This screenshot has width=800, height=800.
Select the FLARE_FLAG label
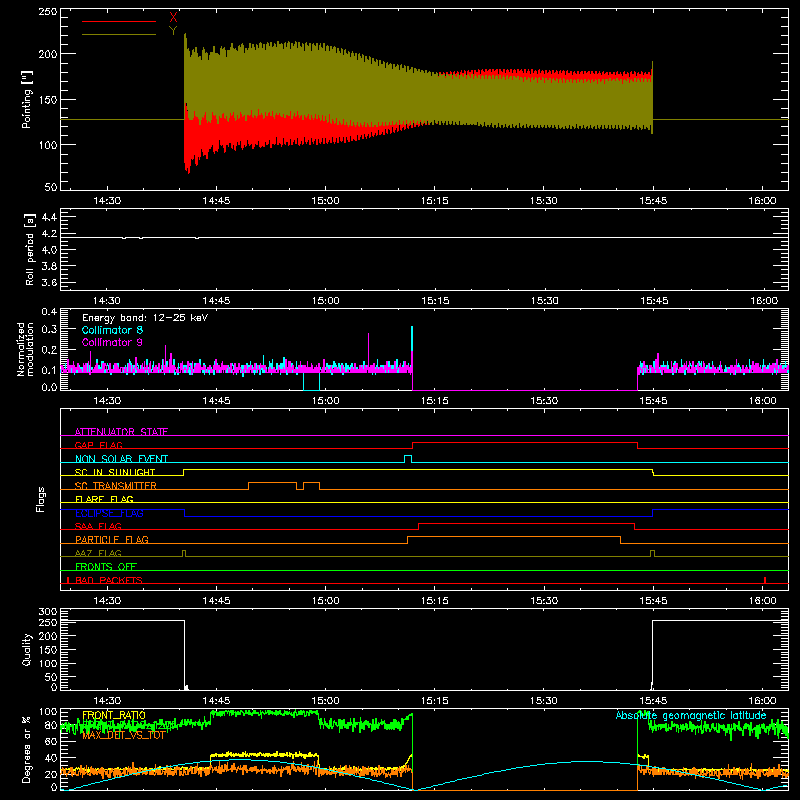tap(104, 499)
